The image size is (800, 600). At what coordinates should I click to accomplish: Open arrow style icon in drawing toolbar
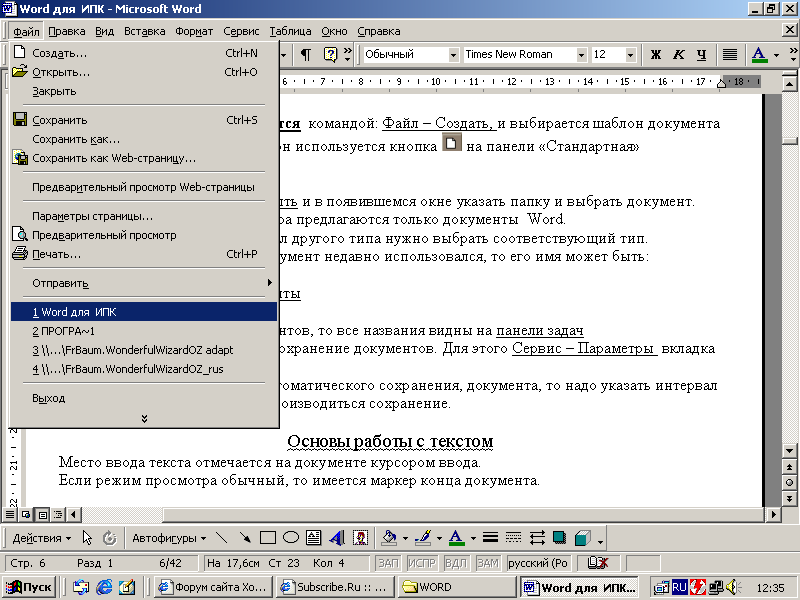[x=537, y=538]
